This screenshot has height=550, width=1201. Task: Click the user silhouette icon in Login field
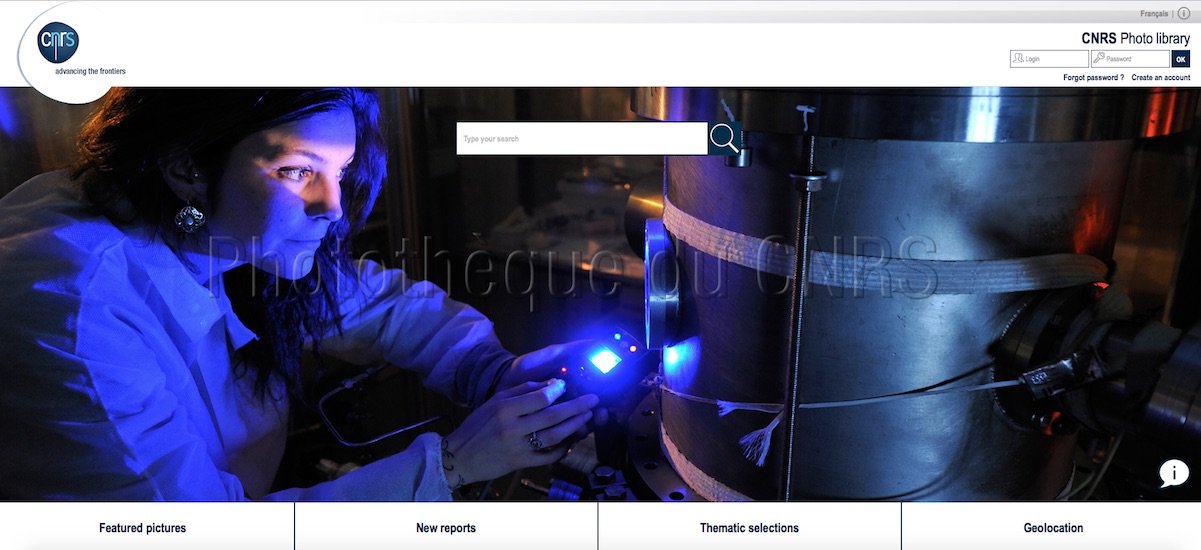[1018, 59]
